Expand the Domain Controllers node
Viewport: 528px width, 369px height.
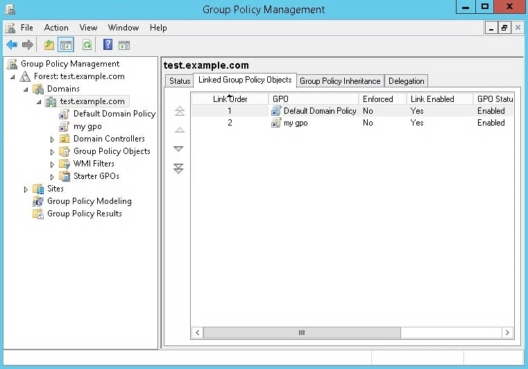point(52,139)
